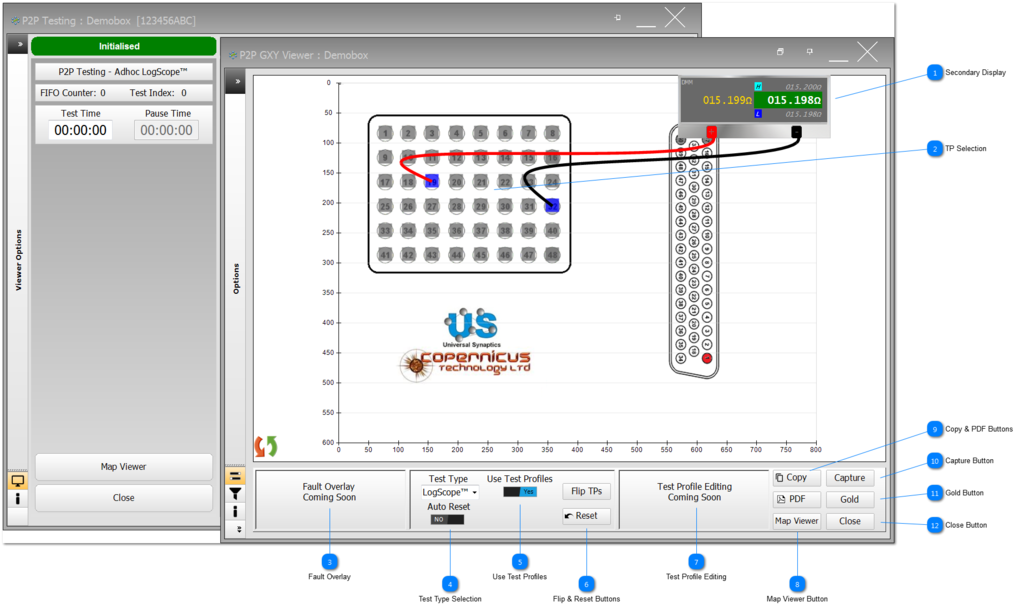Open the Test Type LogScope dropdown

[449, 492]
